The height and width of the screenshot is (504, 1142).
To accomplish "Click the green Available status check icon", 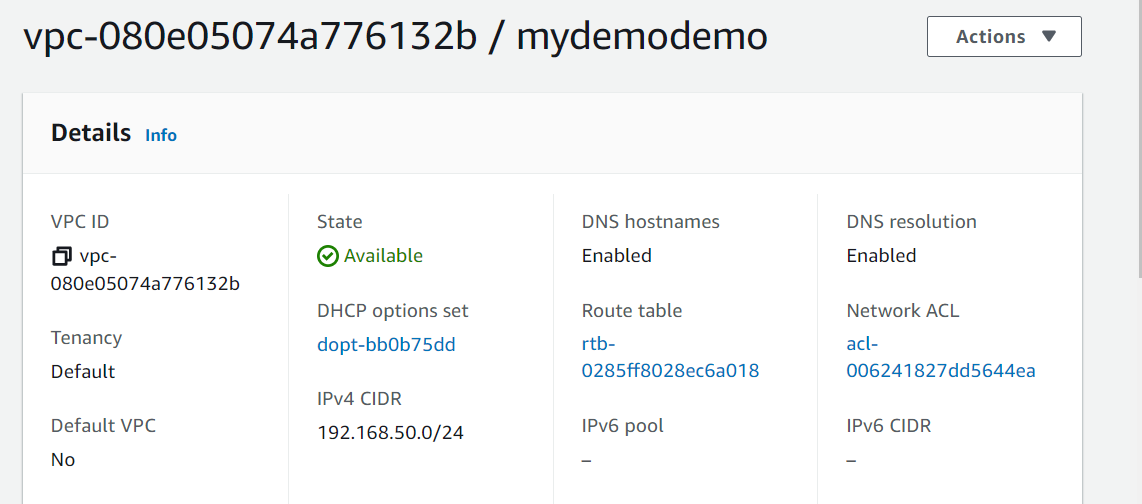I will pyautogui.click(x=328, y=257).
